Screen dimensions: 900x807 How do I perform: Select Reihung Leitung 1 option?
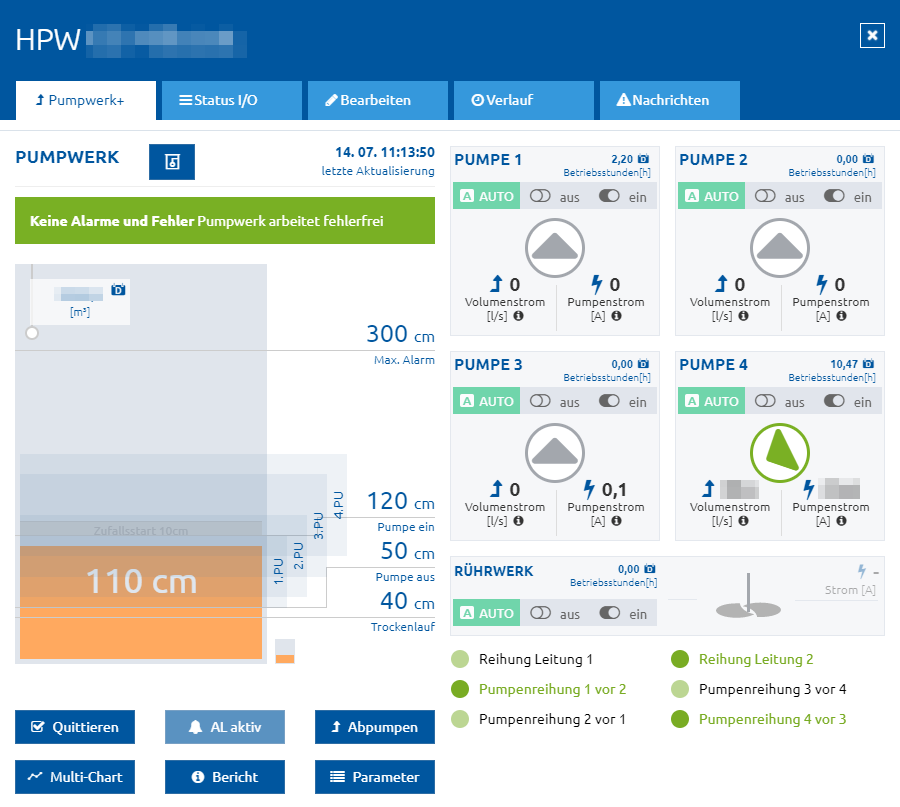(522, 659)
